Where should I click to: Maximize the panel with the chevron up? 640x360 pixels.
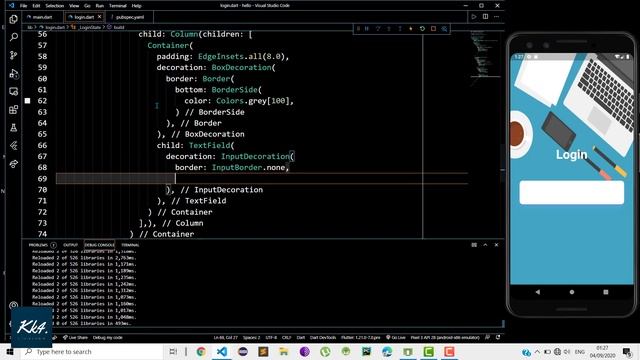[485, 245]
